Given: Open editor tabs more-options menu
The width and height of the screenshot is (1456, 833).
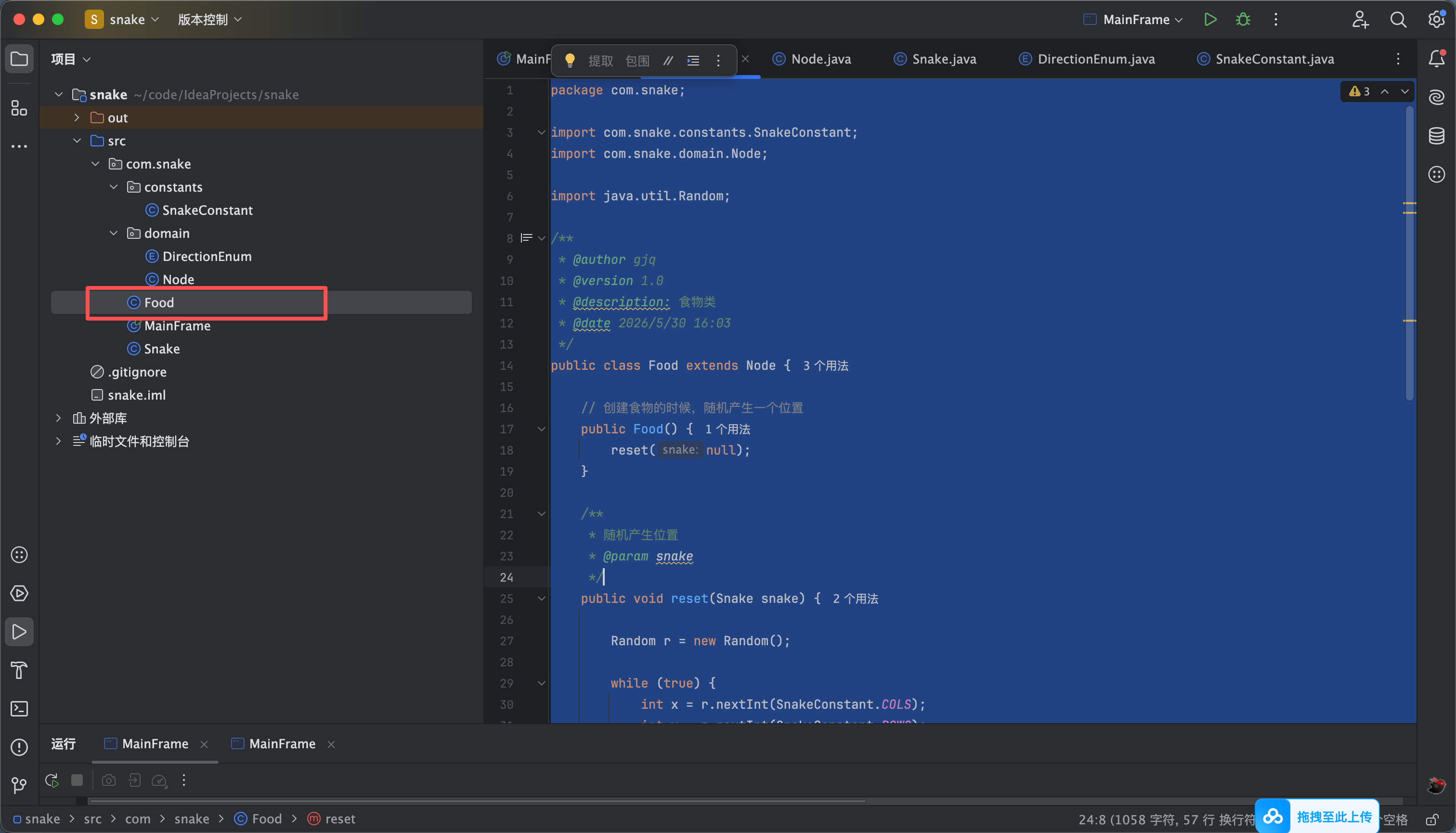Looking at the screenshot, I should [1398, 59].
